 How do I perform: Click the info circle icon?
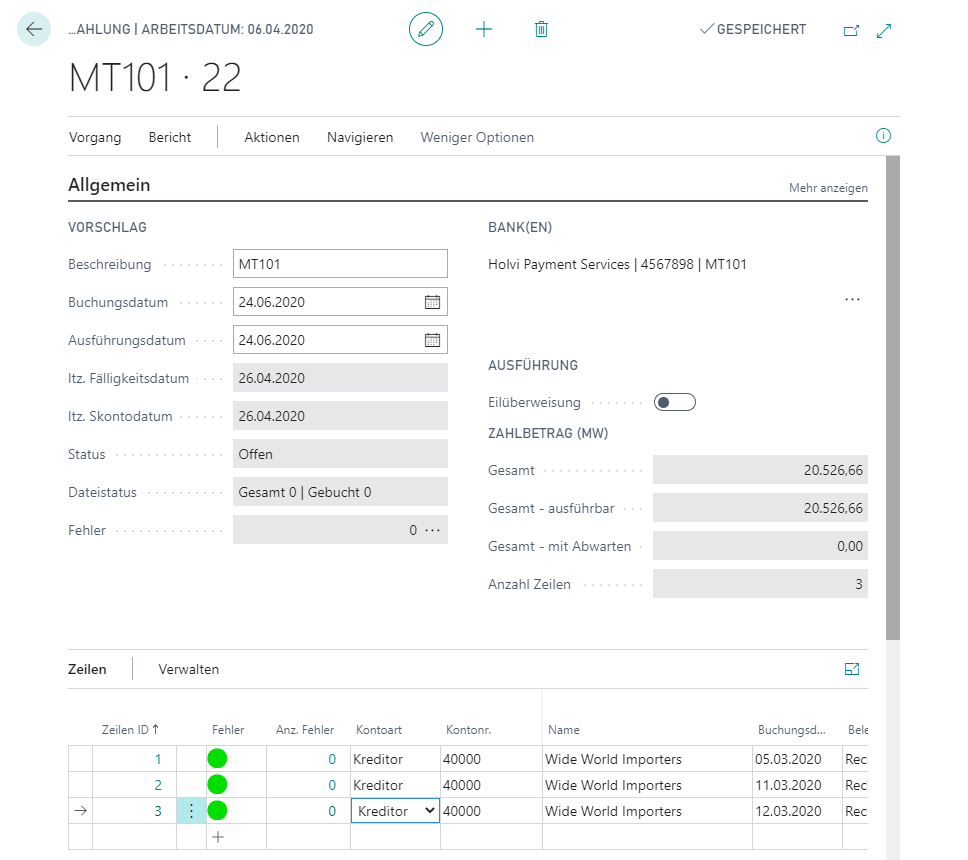(883, 136)
